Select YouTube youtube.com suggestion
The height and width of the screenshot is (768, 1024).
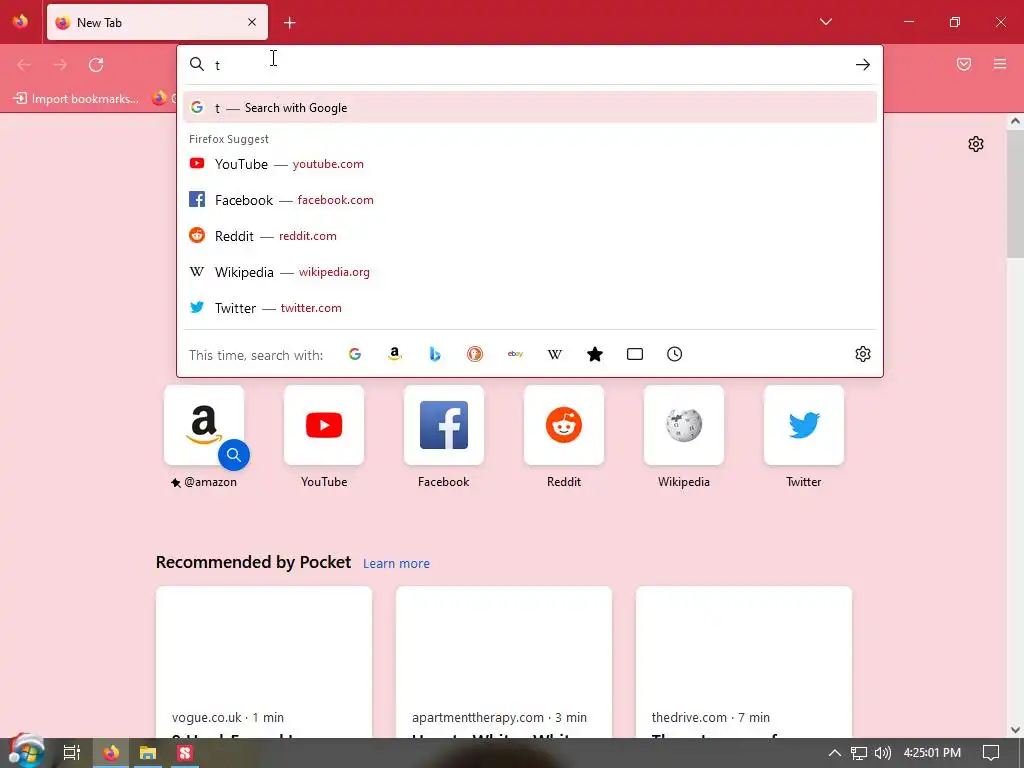pyautogui.click(x=530, y=164)
